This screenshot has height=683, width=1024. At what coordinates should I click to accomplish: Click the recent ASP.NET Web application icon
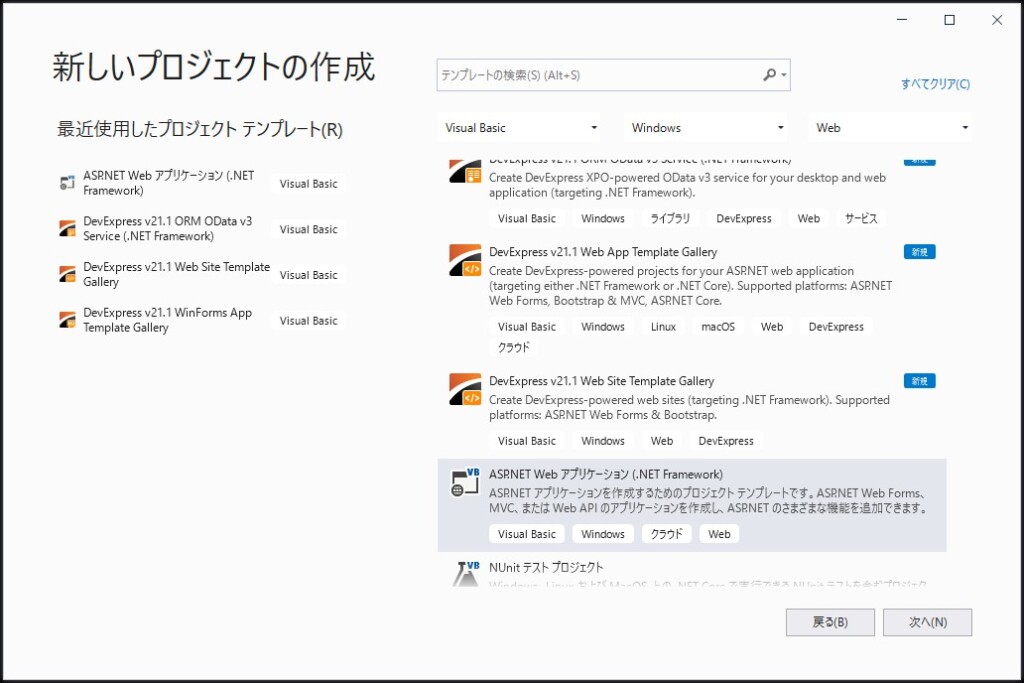[68, 183]
